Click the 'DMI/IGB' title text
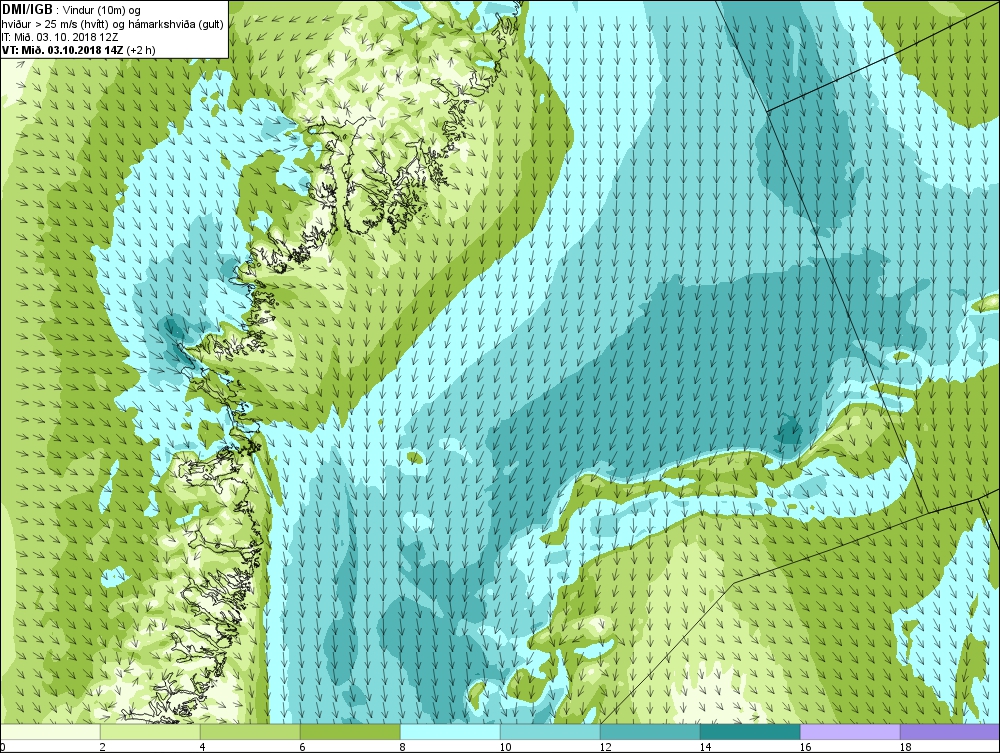 click(27, 10)
